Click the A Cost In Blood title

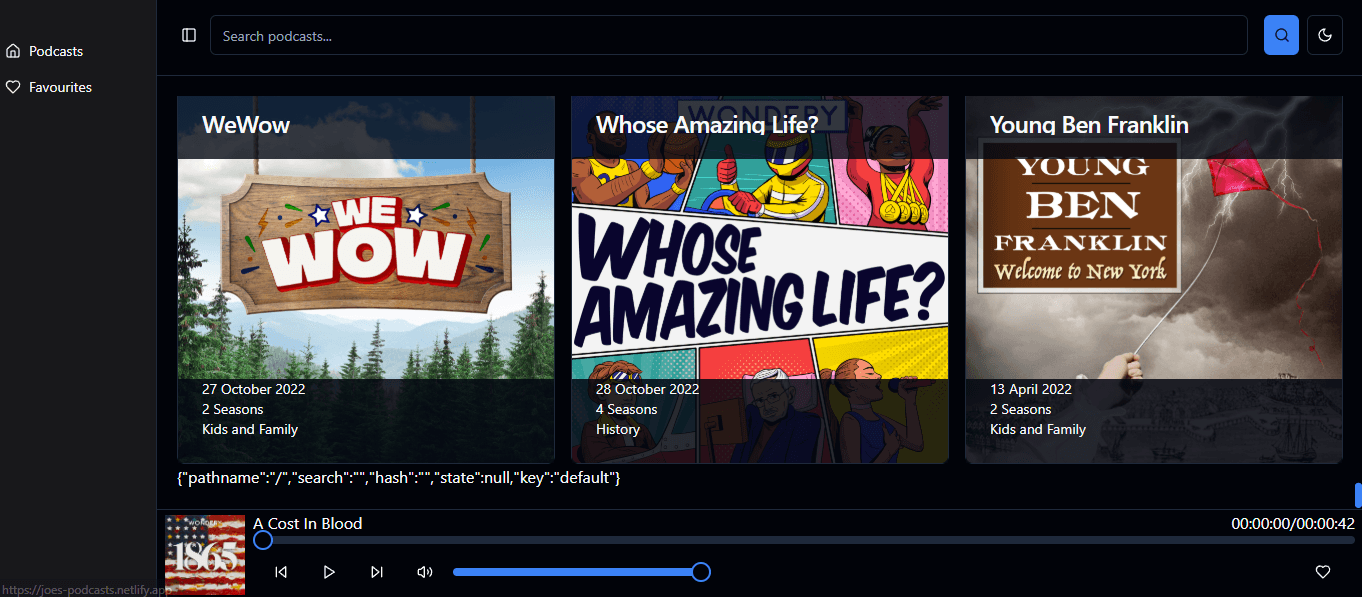point(307,523)
